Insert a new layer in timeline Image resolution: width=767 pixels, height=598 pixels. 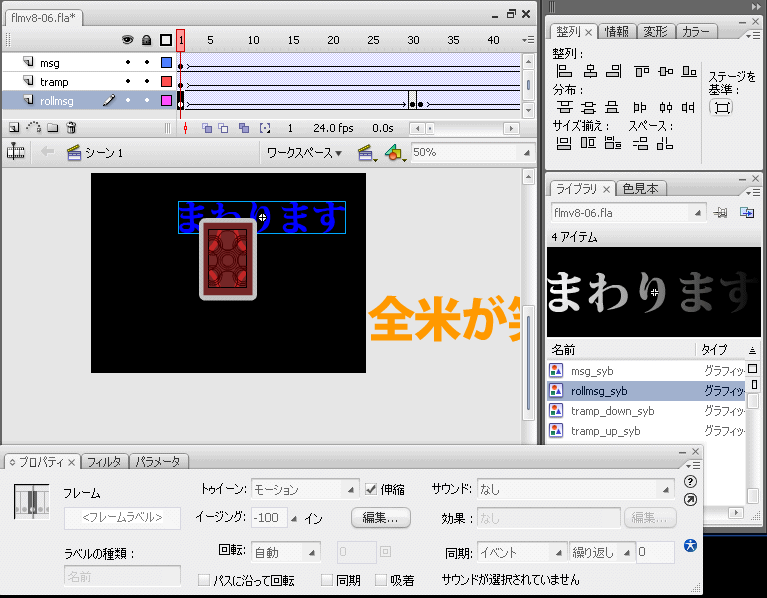tap(14, 128)
